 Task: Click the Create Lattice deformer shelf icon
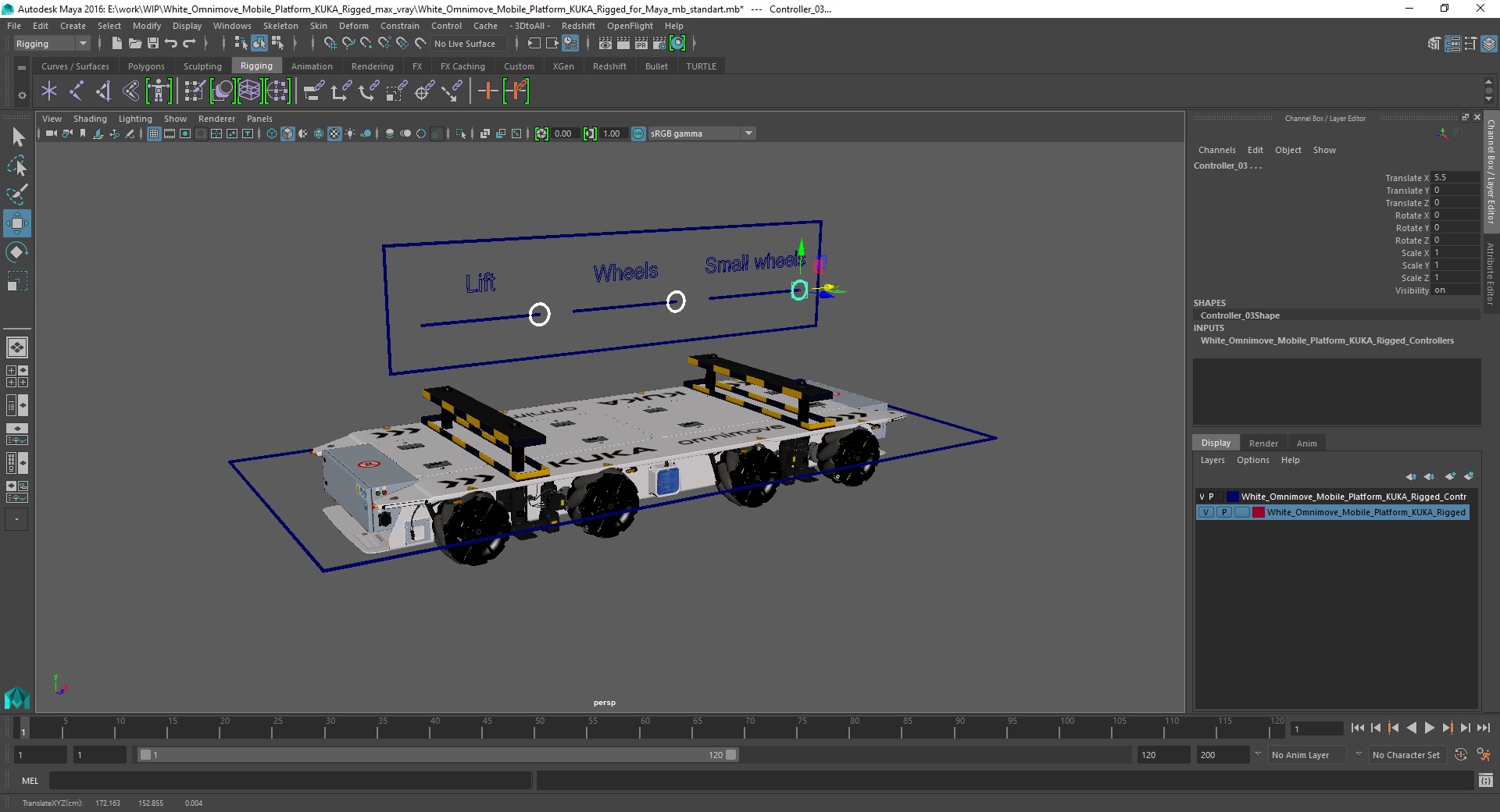249,91
